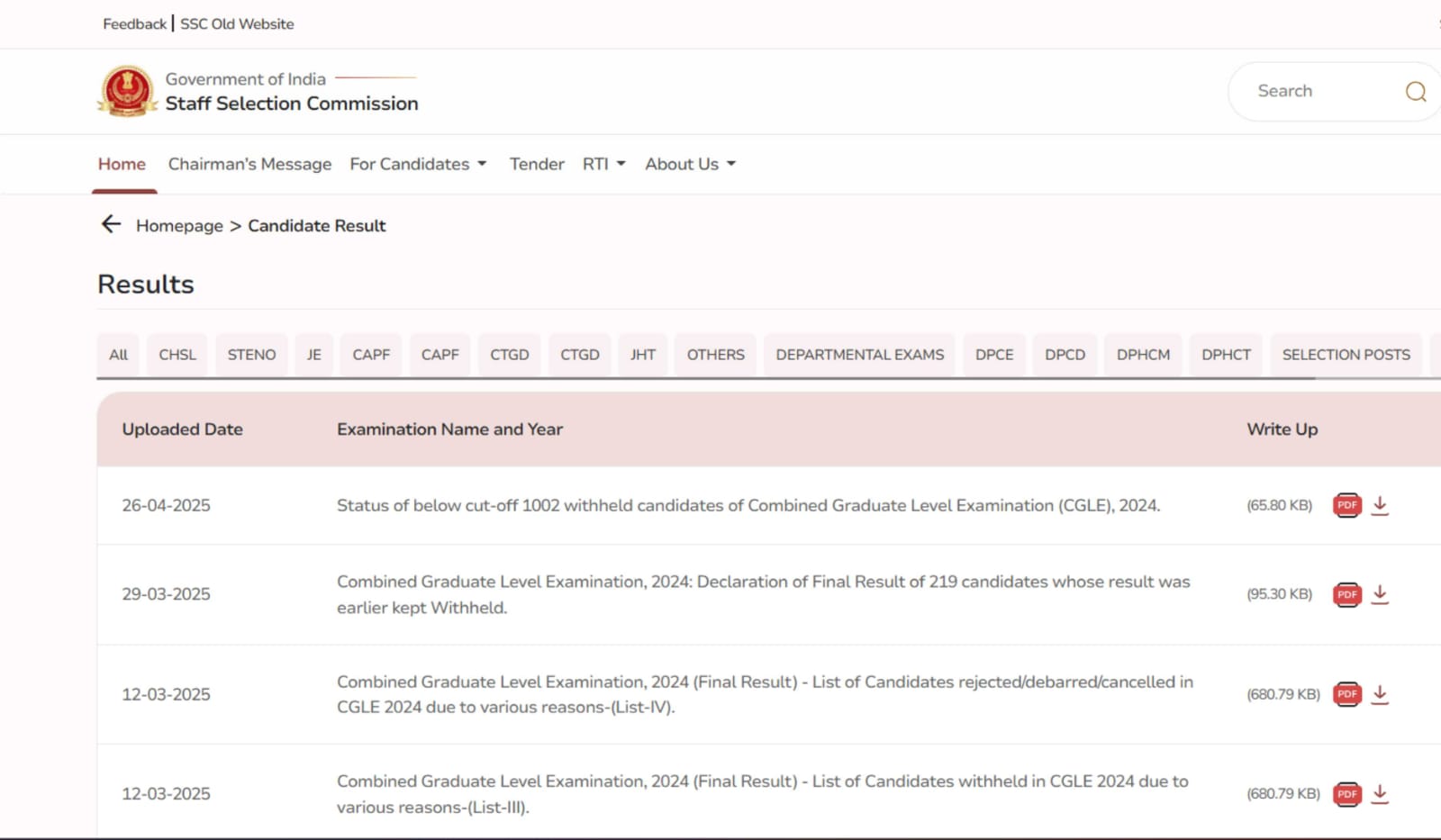Click the Uploaded Date column header

point(183,429)
